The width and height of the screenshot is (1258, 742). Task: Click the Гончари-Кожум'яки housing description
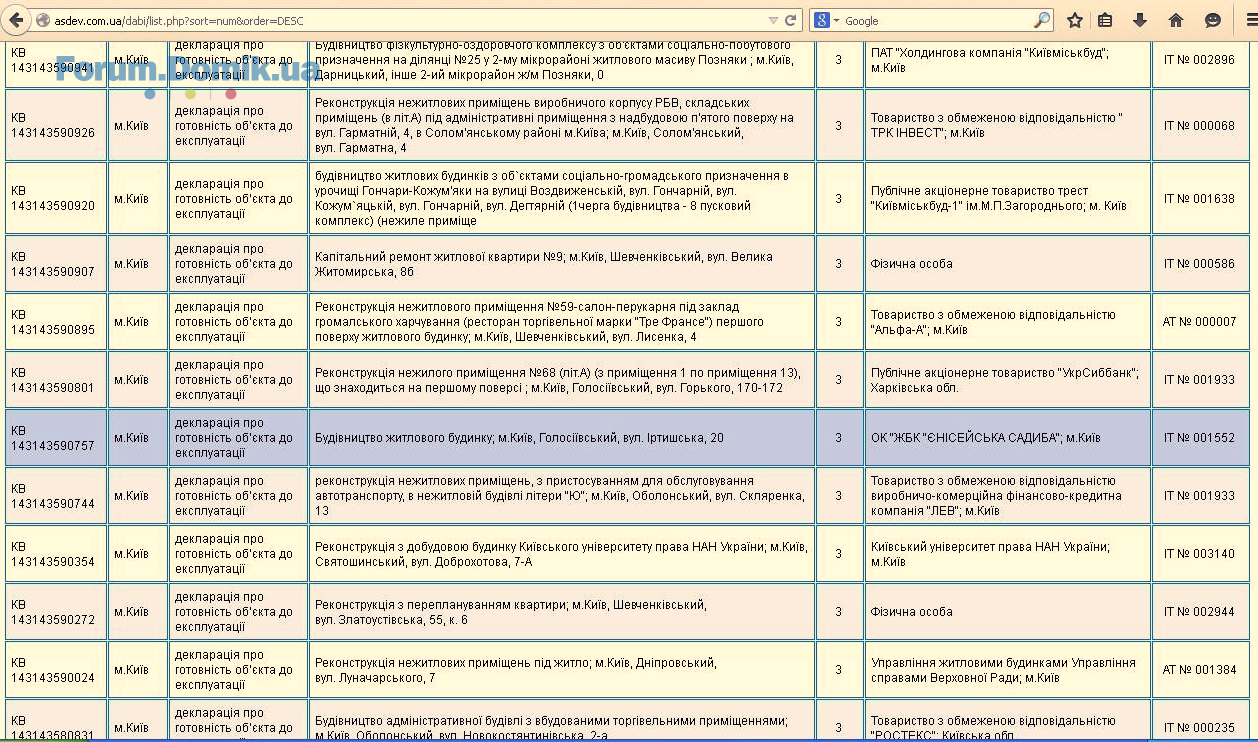562,198
